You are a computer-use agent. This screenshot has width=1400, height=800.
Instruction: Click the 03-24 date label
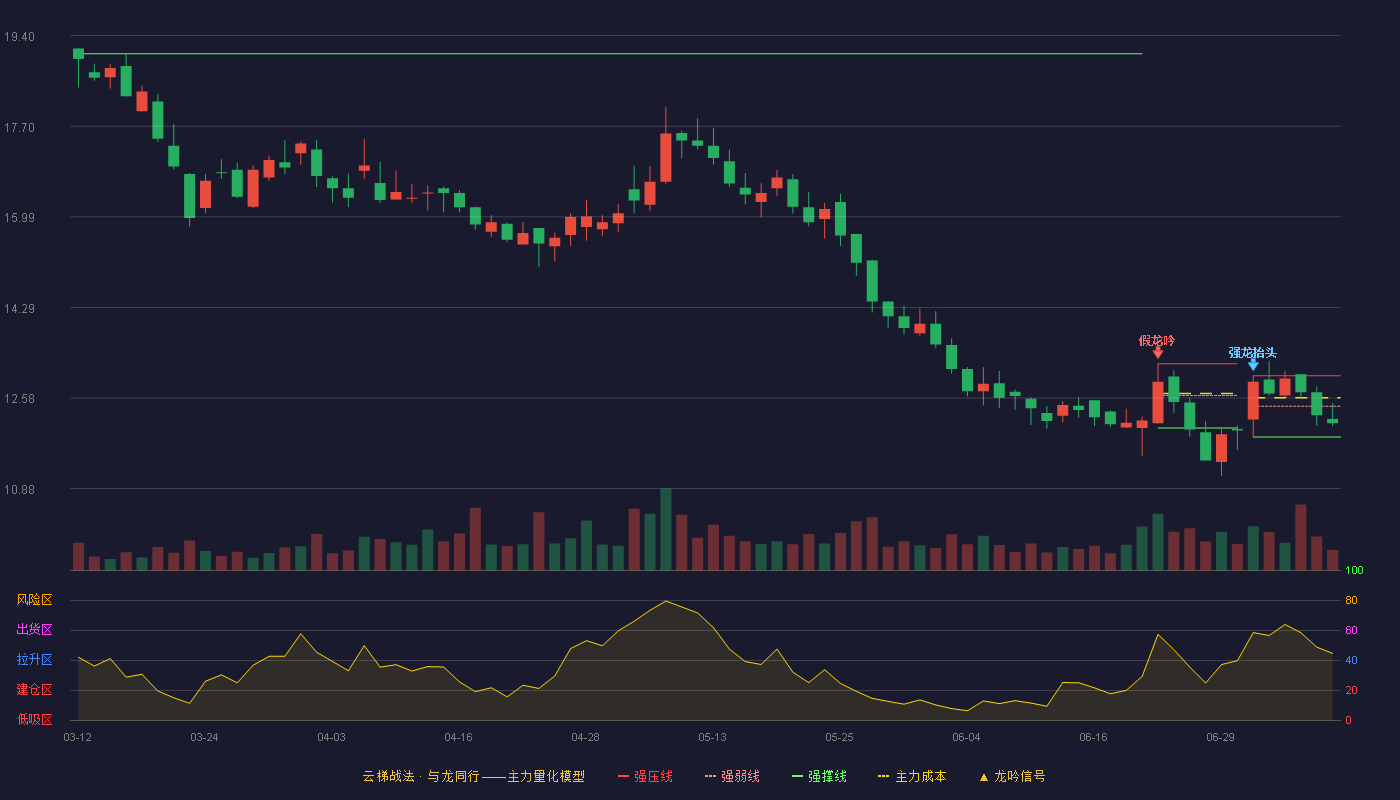204,737
